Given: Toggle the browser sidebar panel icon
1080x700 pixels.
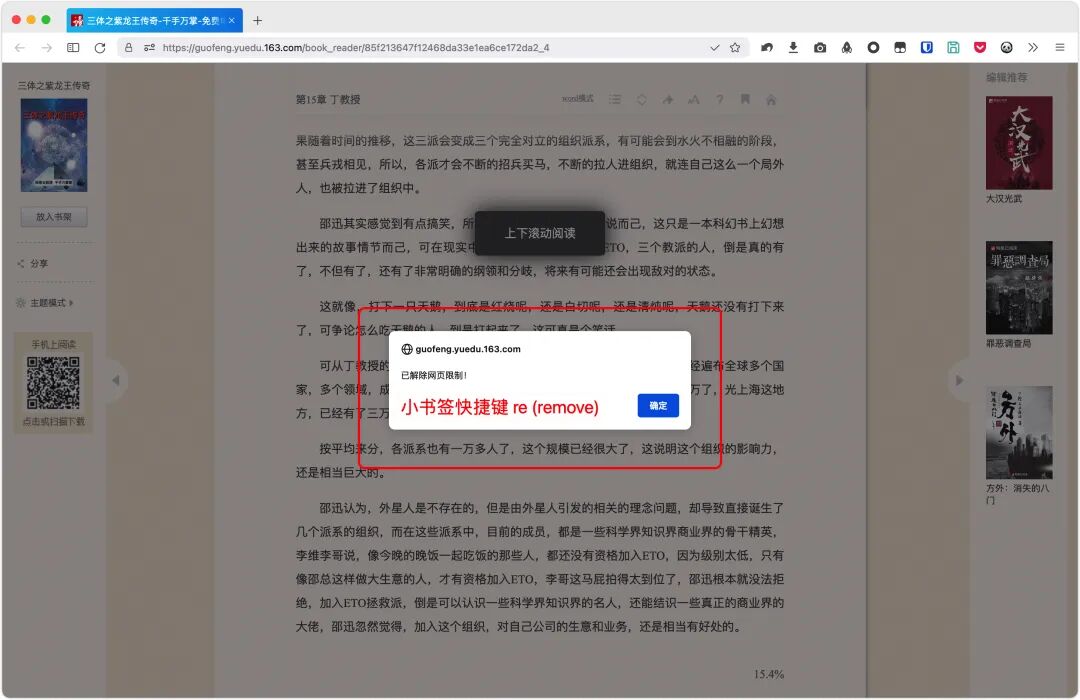Looking at the screenshot, I should coord(73,48).
